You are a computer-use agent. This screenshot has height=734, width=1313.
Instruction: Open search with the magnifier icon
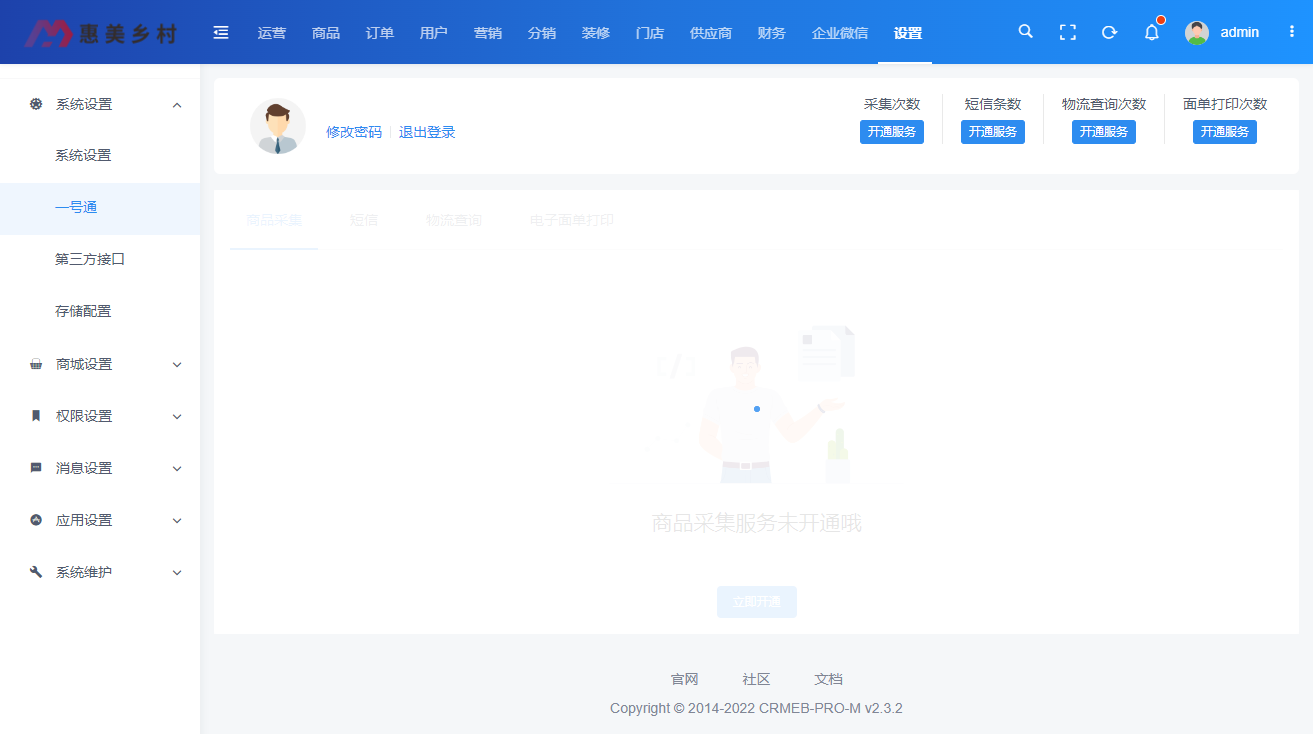coord(1025,32)
